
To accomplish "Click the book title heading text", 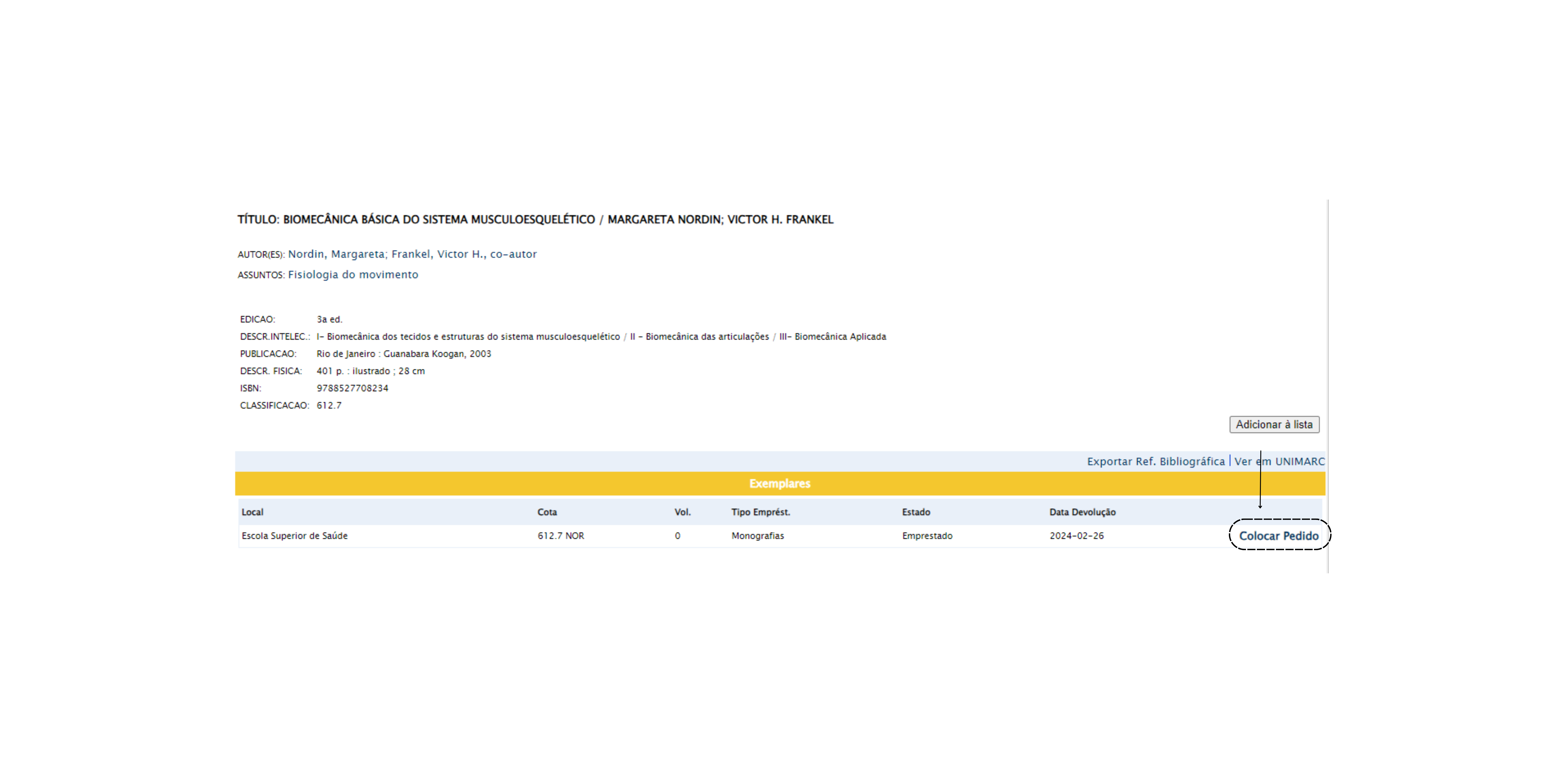I will click(x=535, y=219).
